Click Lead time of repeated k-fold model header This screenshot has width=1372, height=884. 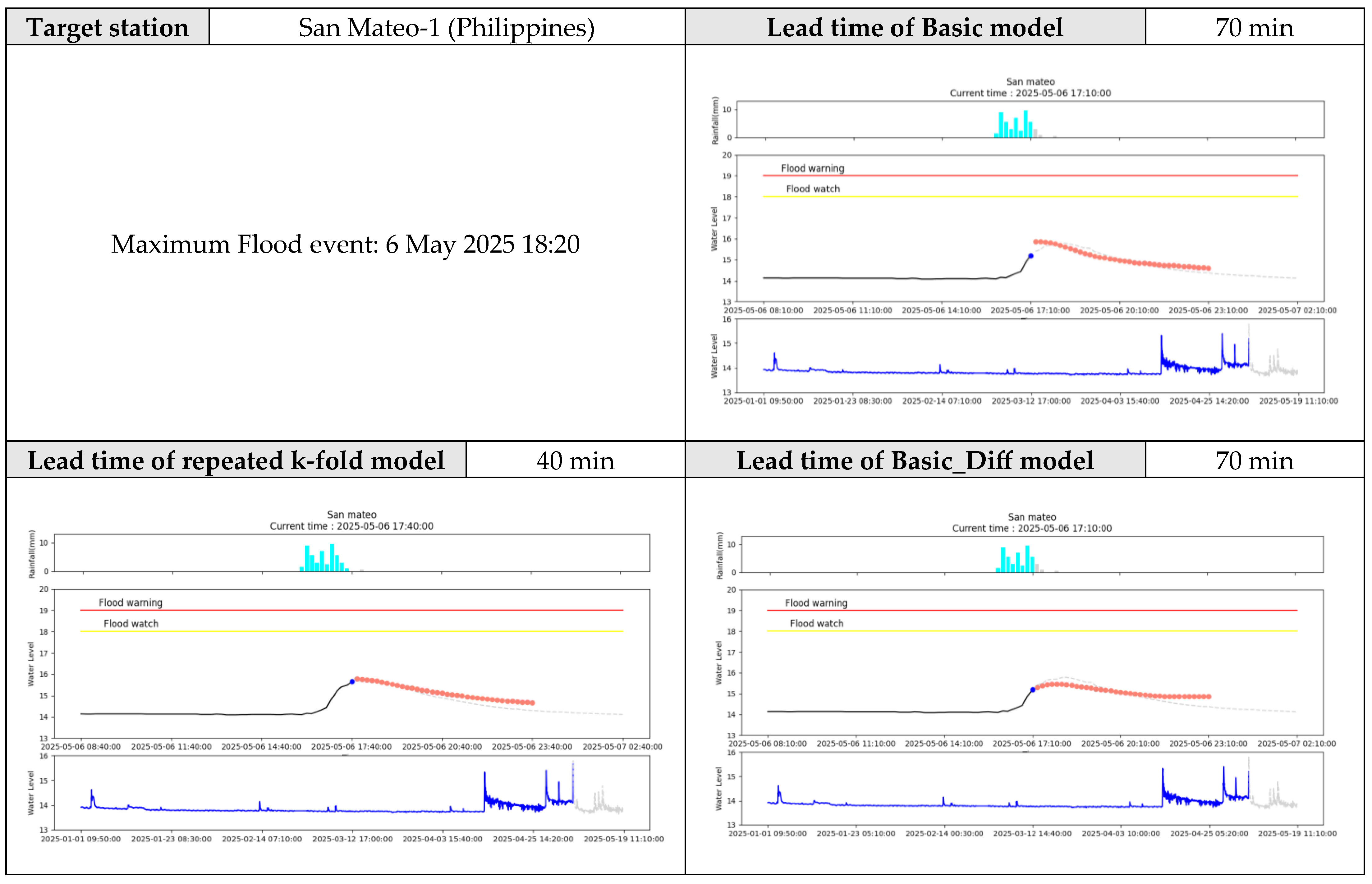coord(236,461)
